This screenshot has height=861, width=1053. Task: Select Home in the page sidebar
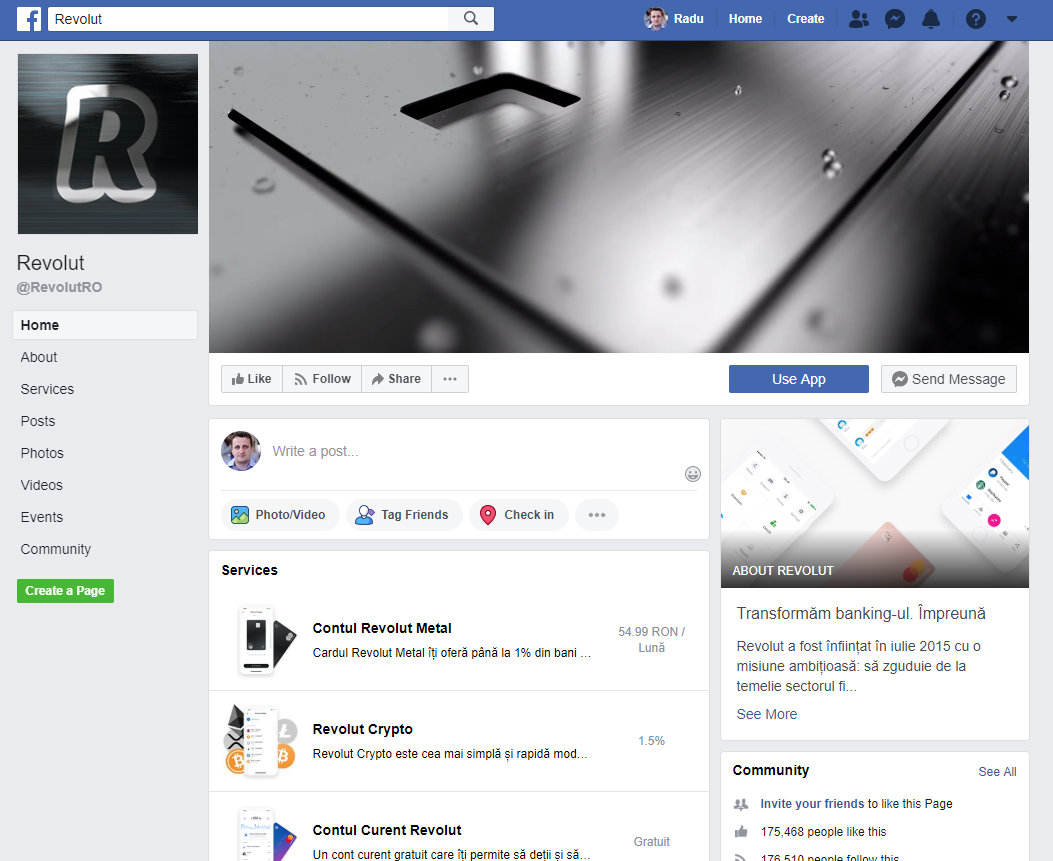pyautogui.click(x=105, y=325)
